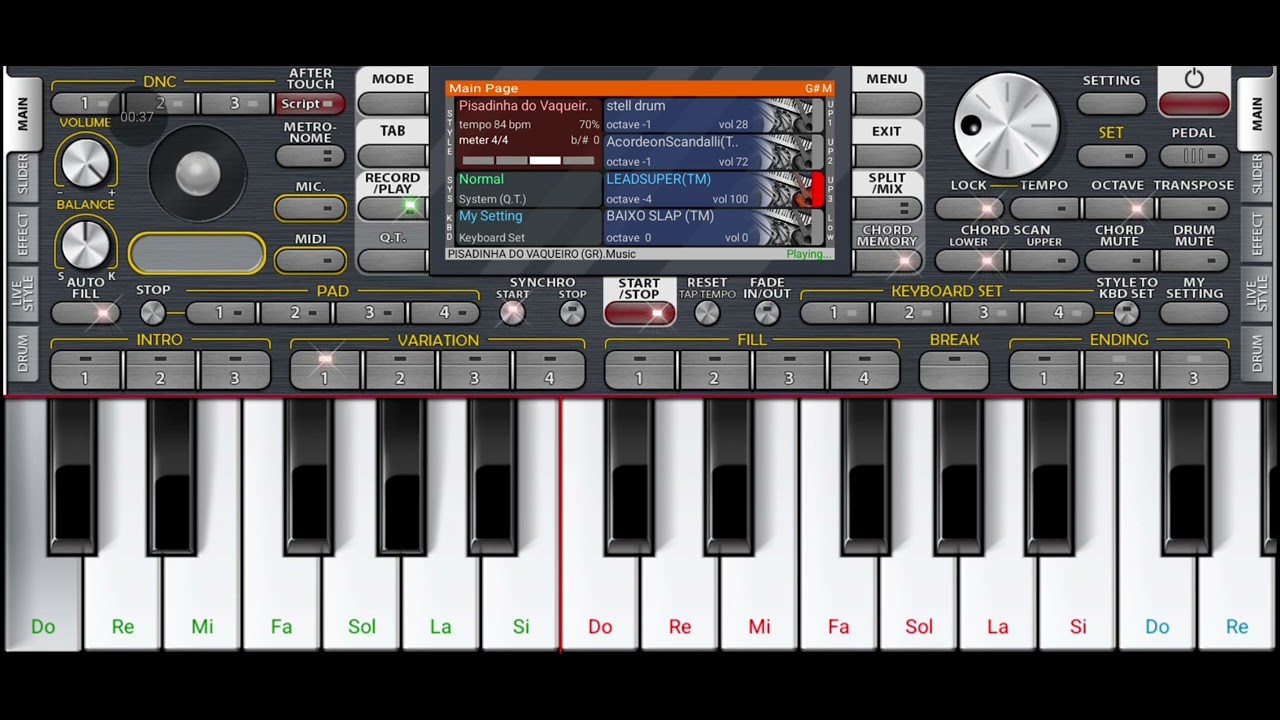Click the STOP round knob next to PAD
The height and width of the screenshot is (720, 1280).
pyautogui.click(x=152, y=313)
